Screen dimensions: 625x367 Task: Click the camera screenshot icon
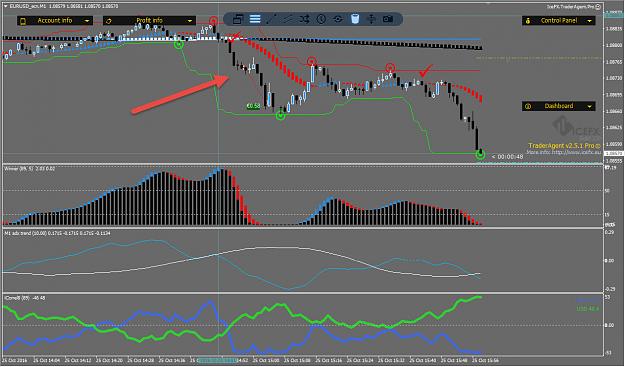coord(388,19)
